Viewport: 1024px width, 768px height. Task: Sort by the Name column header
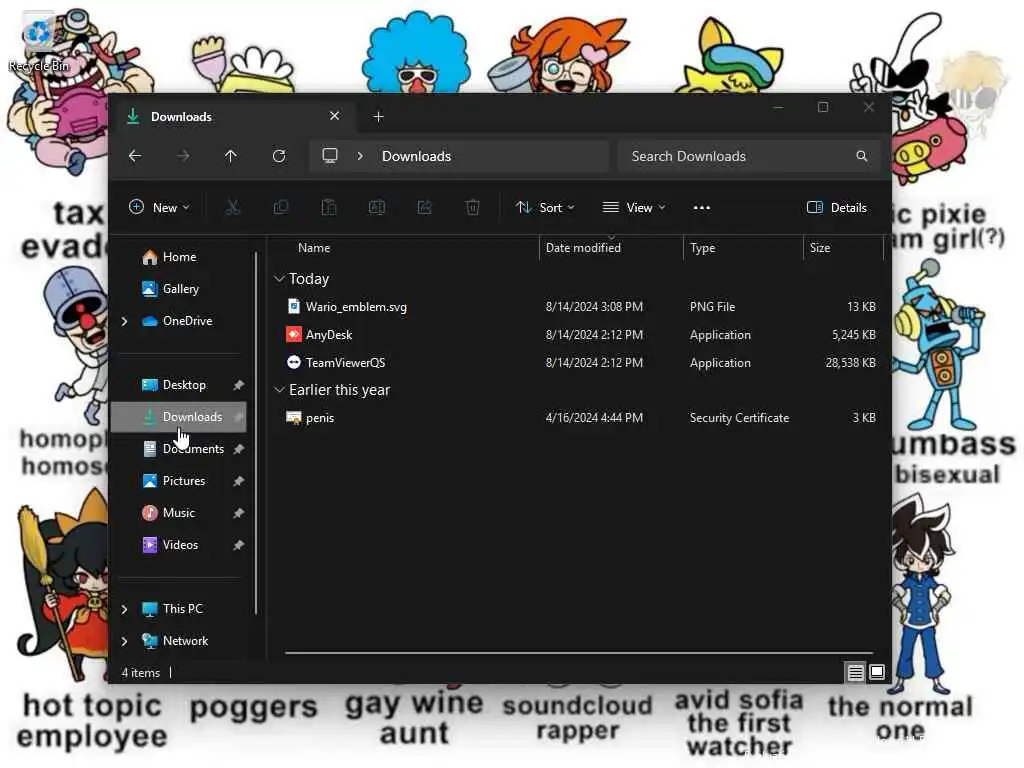(313, 248)
